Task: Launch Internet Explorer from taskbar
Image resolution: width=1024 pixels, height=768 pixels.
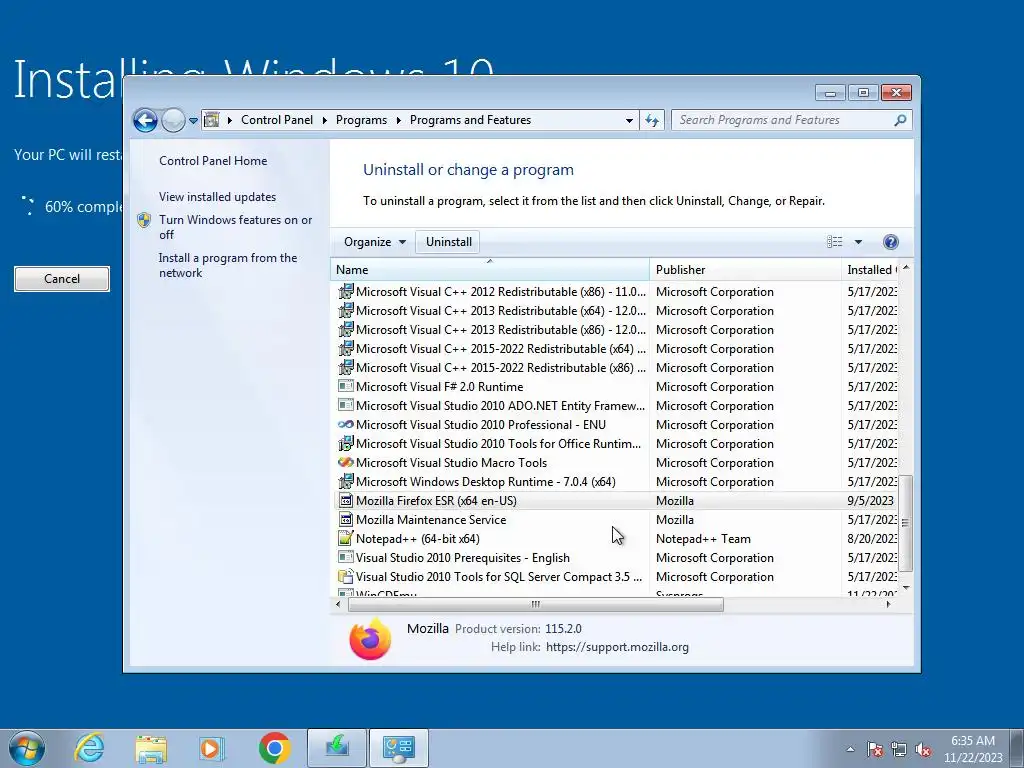Action: click(89, 748)
